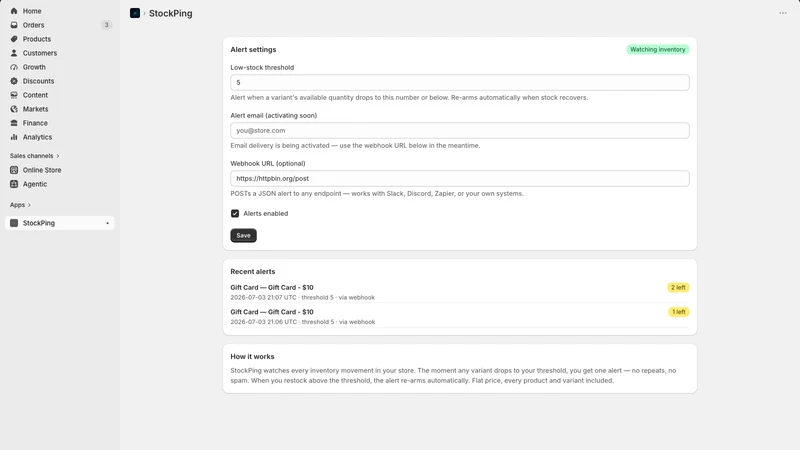Click the Alert settings heading
The height and width of the screenshot is (450, 800).
coord(253,49)
